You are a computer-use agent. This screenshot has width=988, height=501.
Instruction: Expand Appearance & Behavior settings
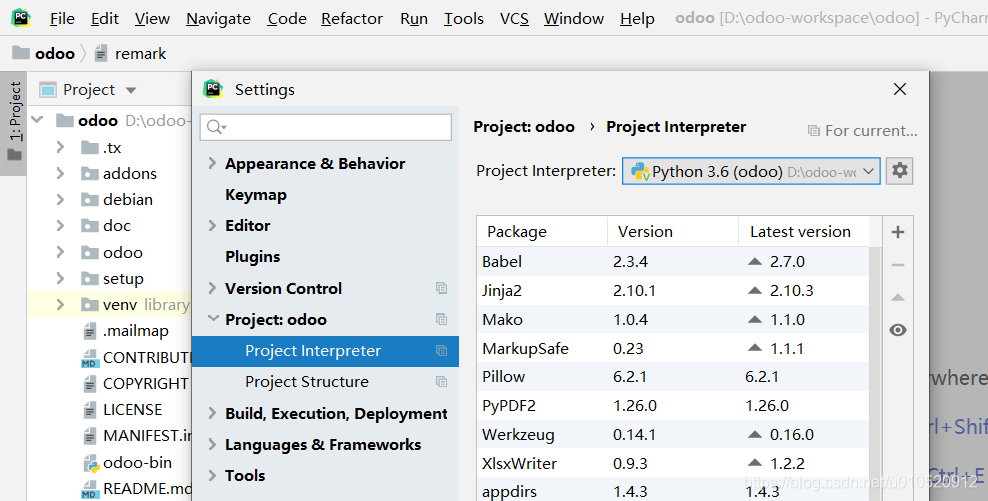(212, 163)
